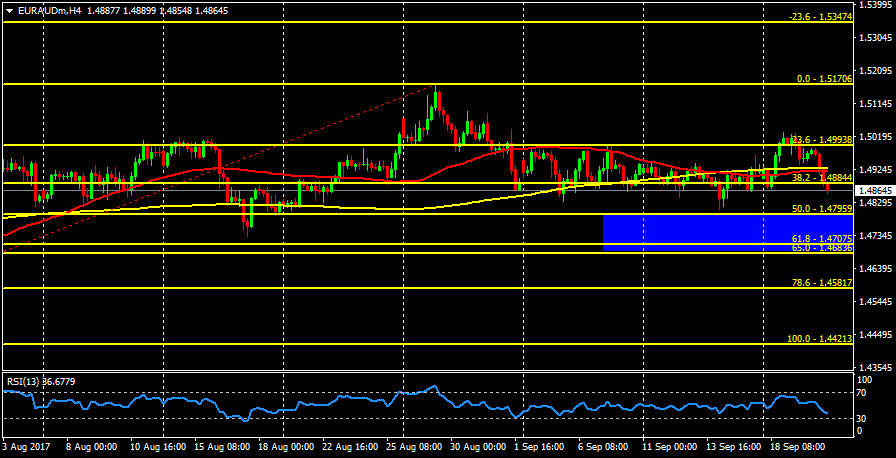Select the 23.6 - 1.49938 Fibonacci level label
The image size is (896, 458).
(x=820, y=140)
